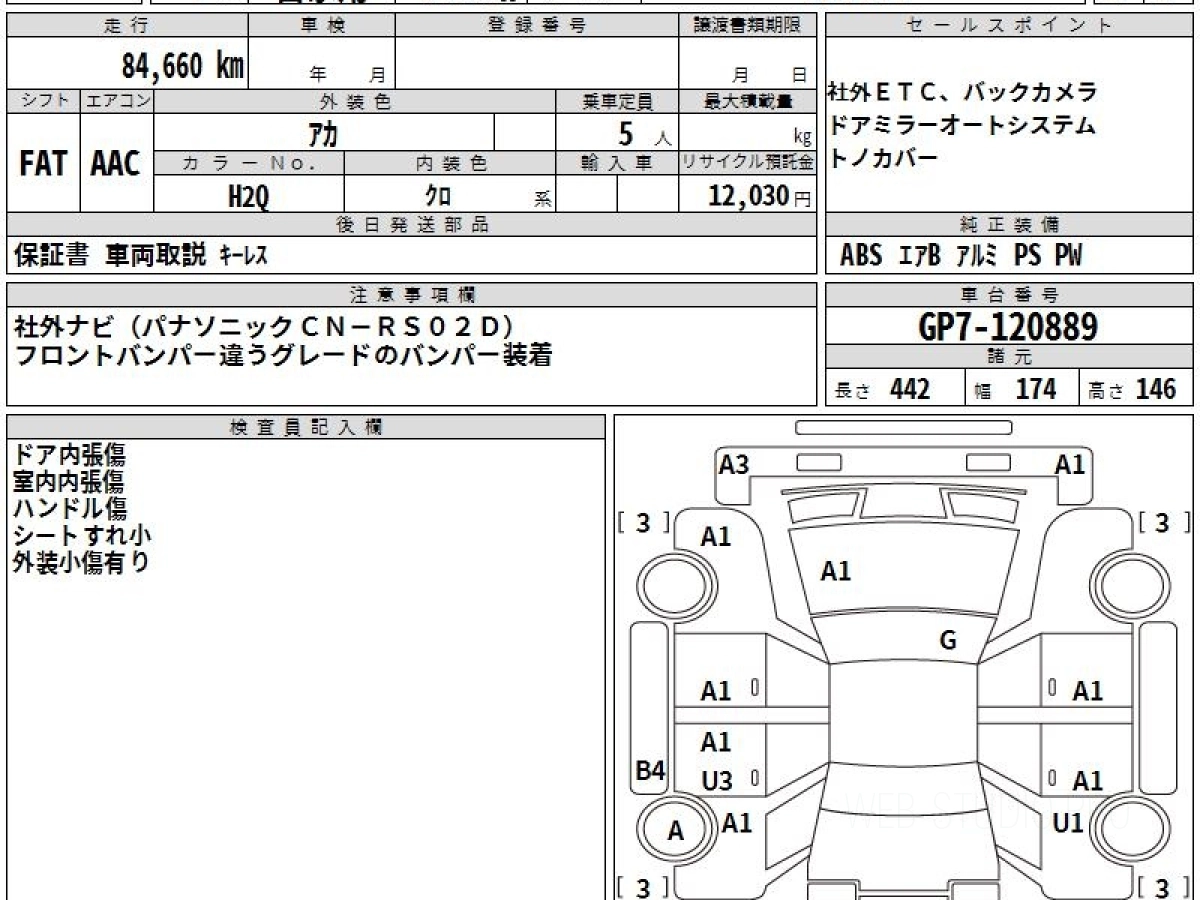The image size is (1200, 900).
Task: Click the 84,660 km mileage value
Action: point(183,66)
